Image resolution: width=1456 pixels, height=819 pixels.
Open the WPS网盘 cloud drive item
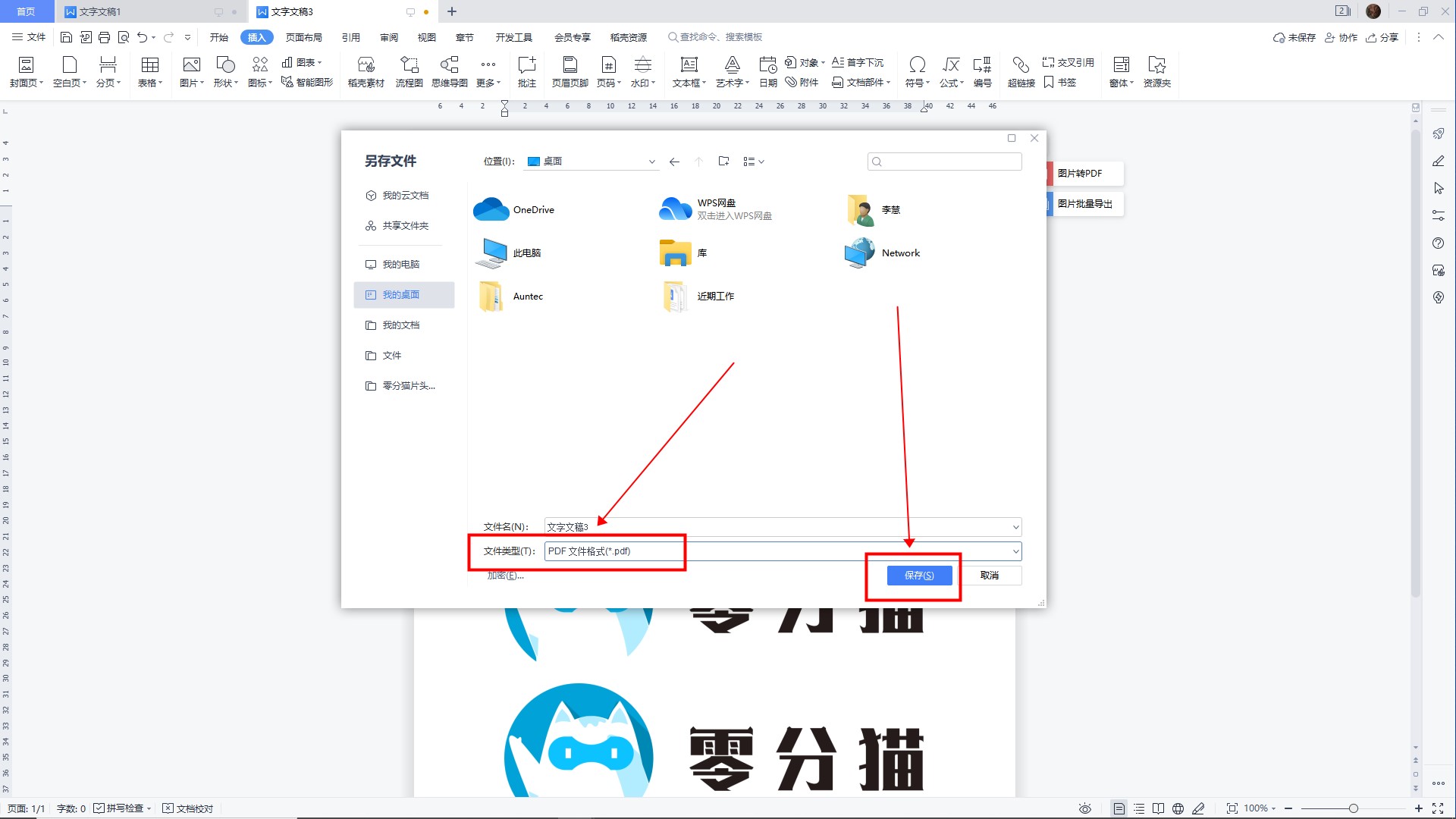point(715,209)
